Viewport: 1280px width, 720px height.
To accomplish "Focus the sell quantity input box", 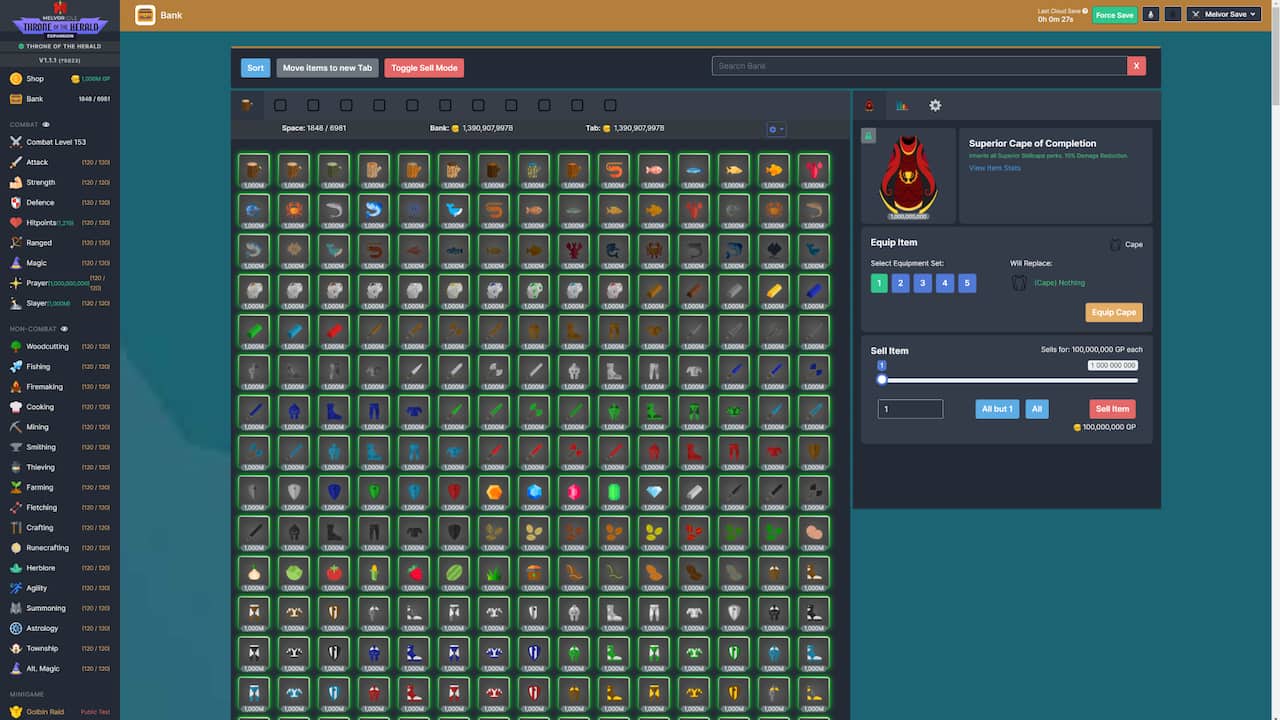I will pos(910,409).
